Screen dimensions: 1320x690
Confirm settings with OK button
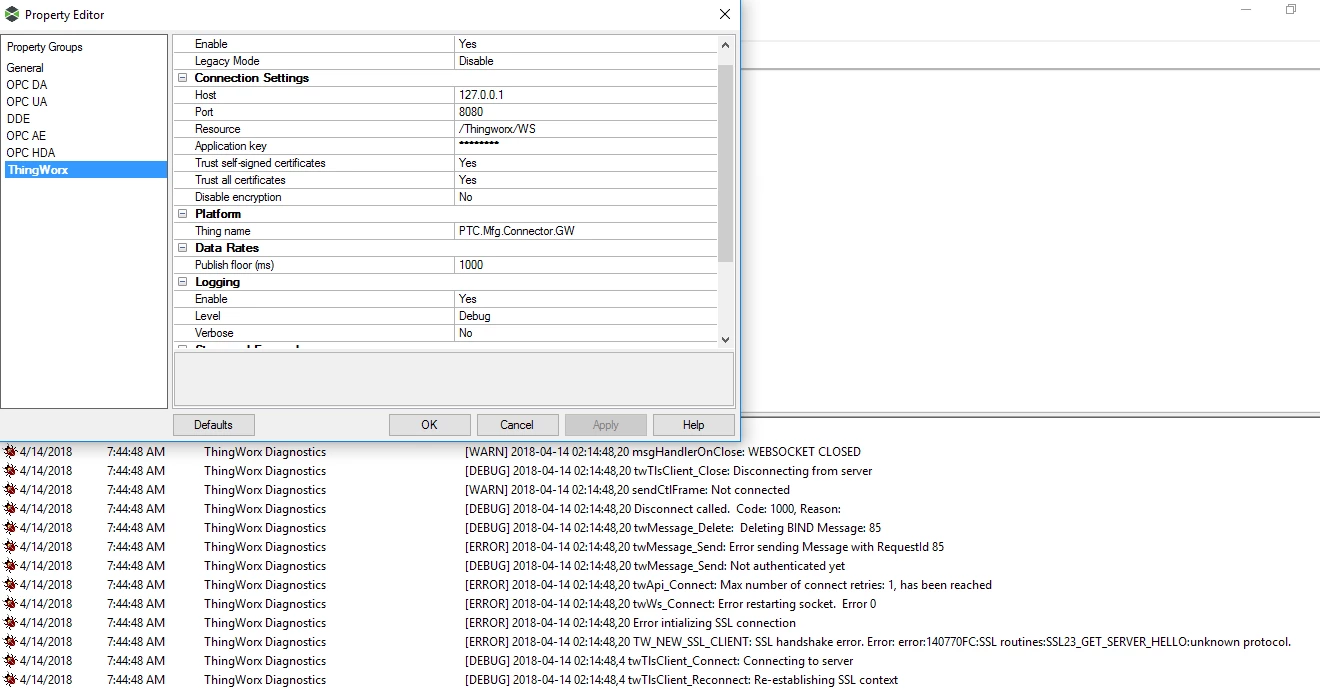click(x=429, y=425)
